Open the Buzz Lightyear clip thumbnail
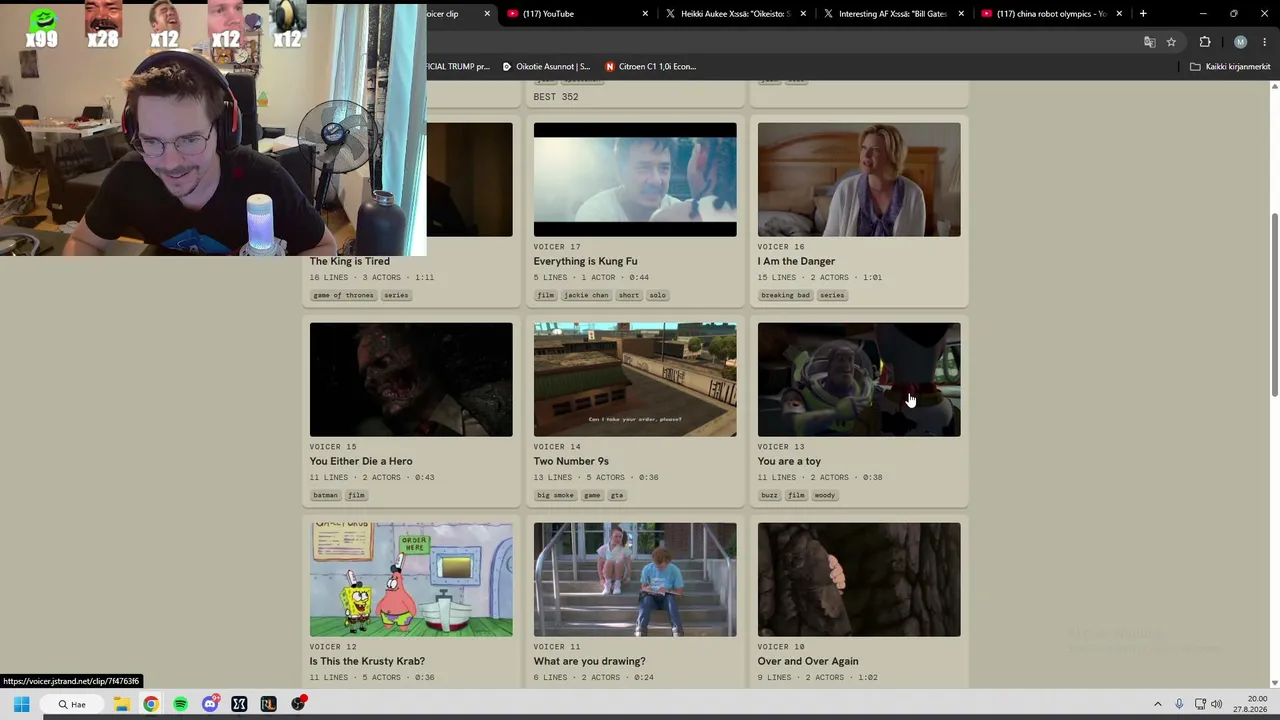This screenshot has width=1280, height=720. [859, 379]
